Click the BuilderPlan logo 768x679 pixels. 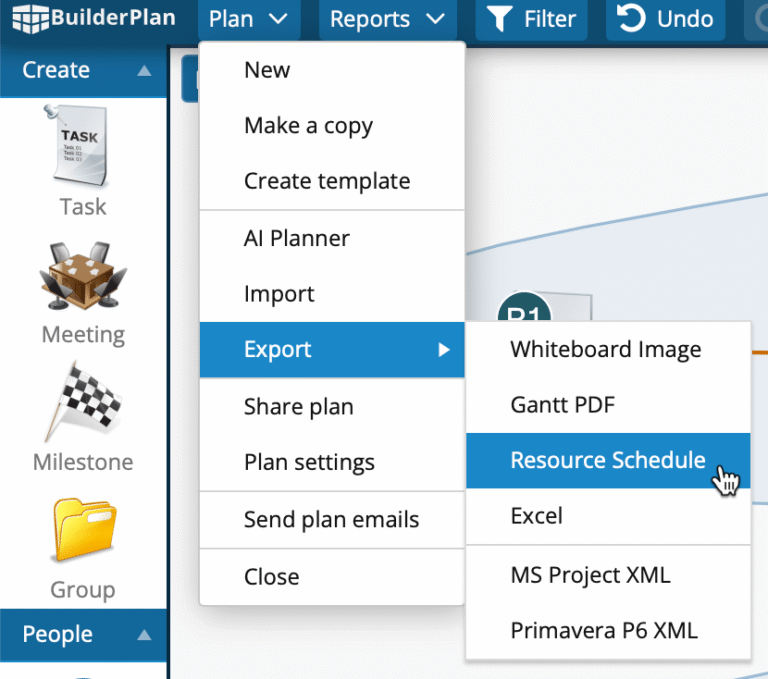tap(88, 18)
